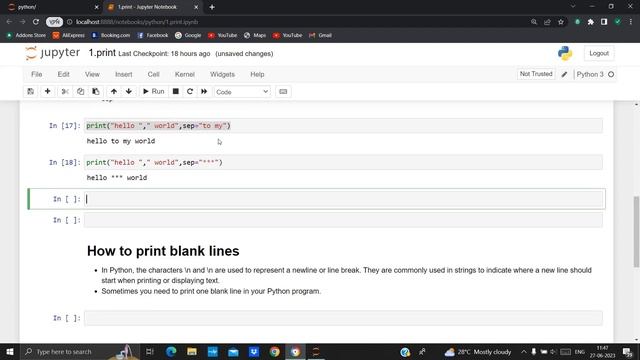The width and height of the screenshot is (640, 360).
Task: Switch to the python/ browser tab
Action: 52,7
